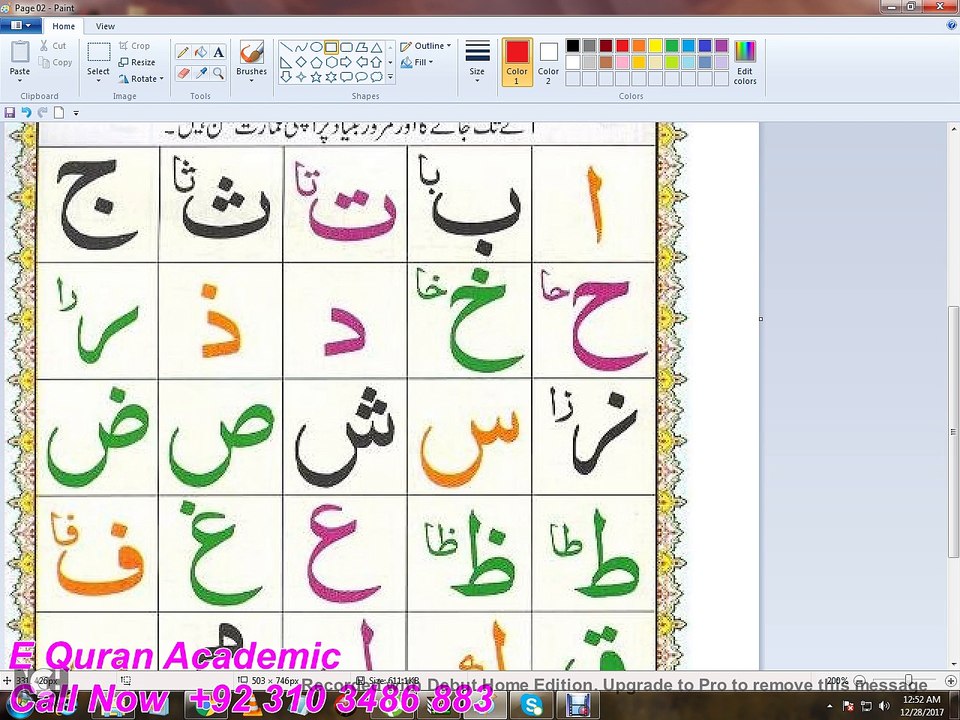Open the shape Fill dropdown
Image resolution: width=960 pixels, height=720 pixels.
417,62
